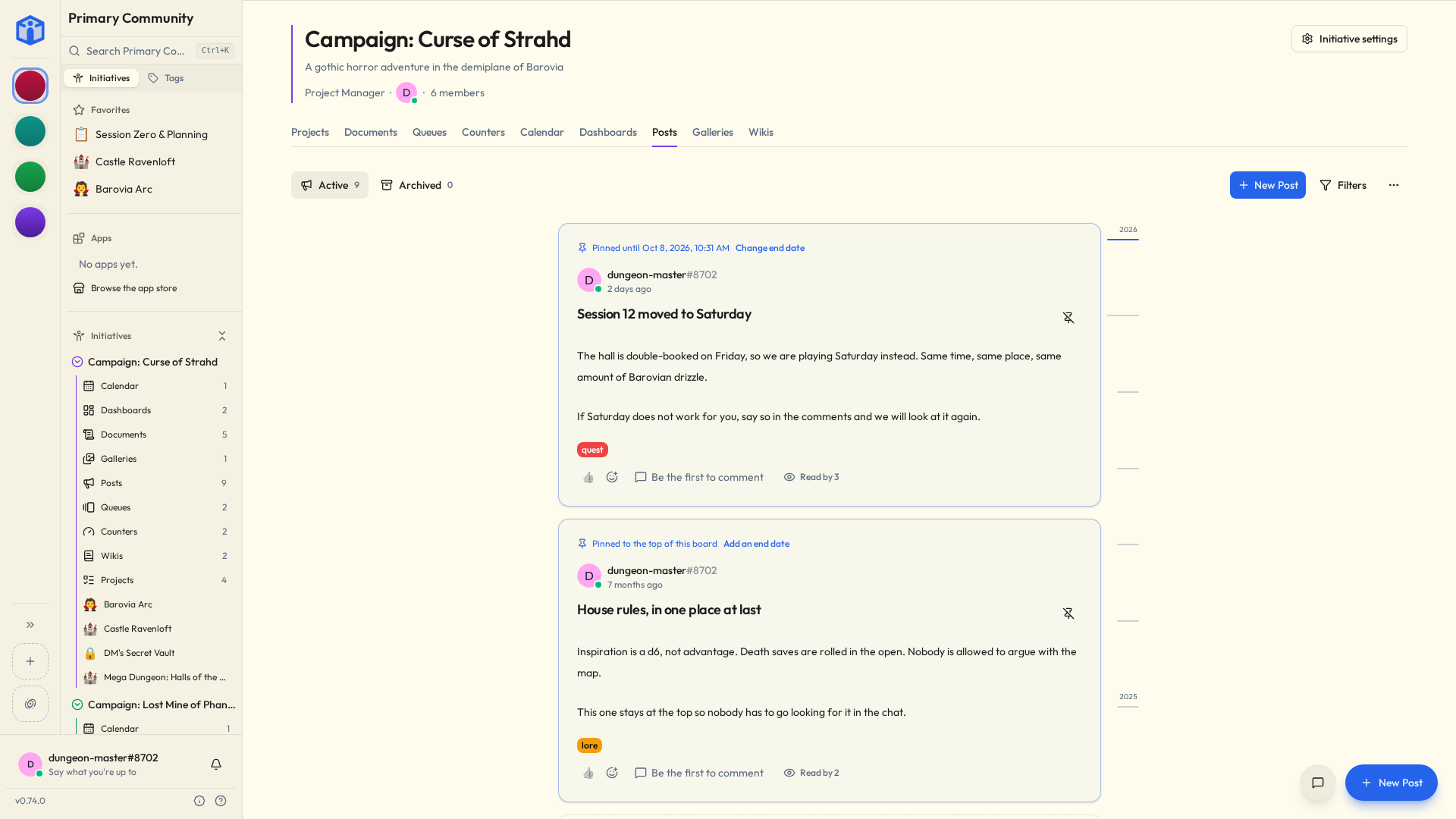Unpin the House rules post

pos(1068,613)
